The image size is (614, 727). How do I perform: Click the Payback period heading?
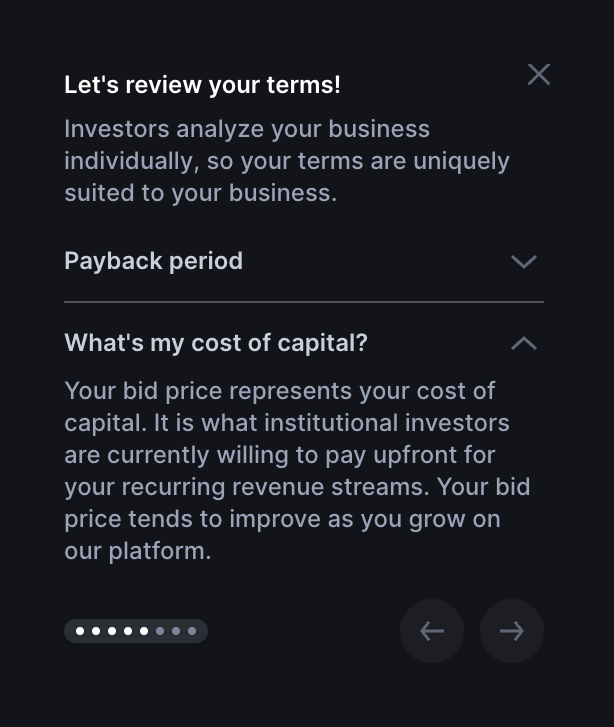(x=153, y=261)
